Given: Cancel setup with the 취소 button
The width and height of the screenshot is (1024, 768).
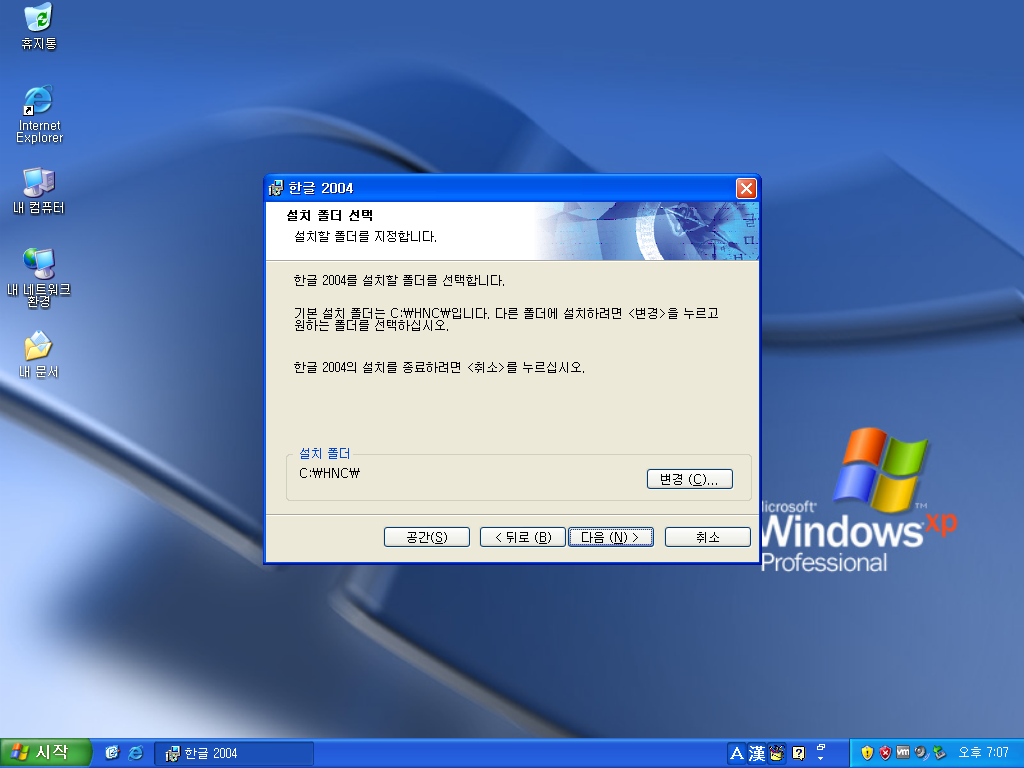Looking at the screenshot, I should pos(708,537).
